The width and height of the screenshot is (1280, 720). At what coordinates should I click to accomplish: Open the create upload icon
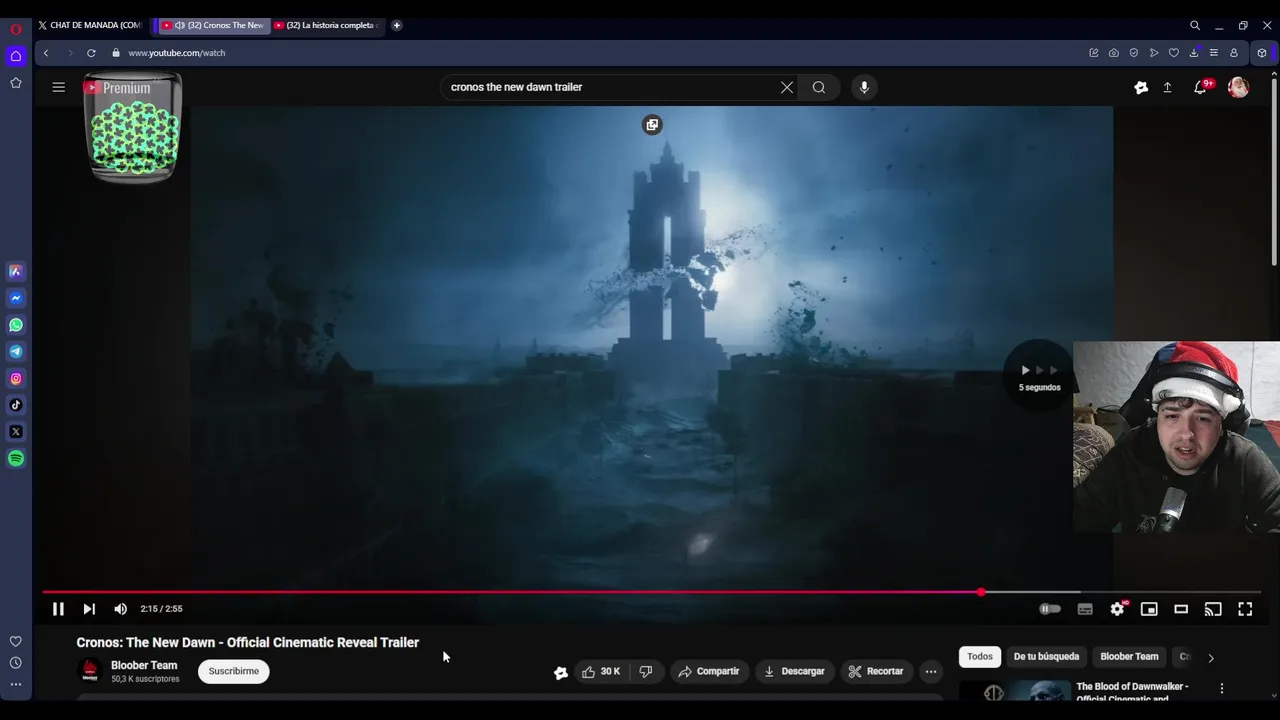(x=1167, y=87)
